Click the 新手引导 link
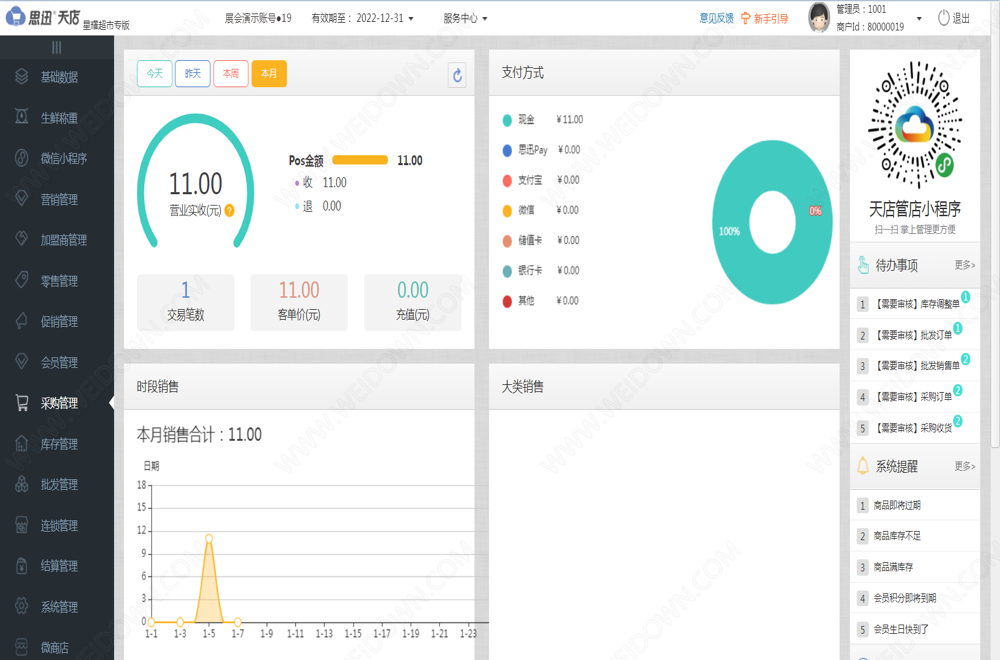Image resolution: width=1000 pixels, height=660 pixels. pyautogui.click(x=771, y=18)
